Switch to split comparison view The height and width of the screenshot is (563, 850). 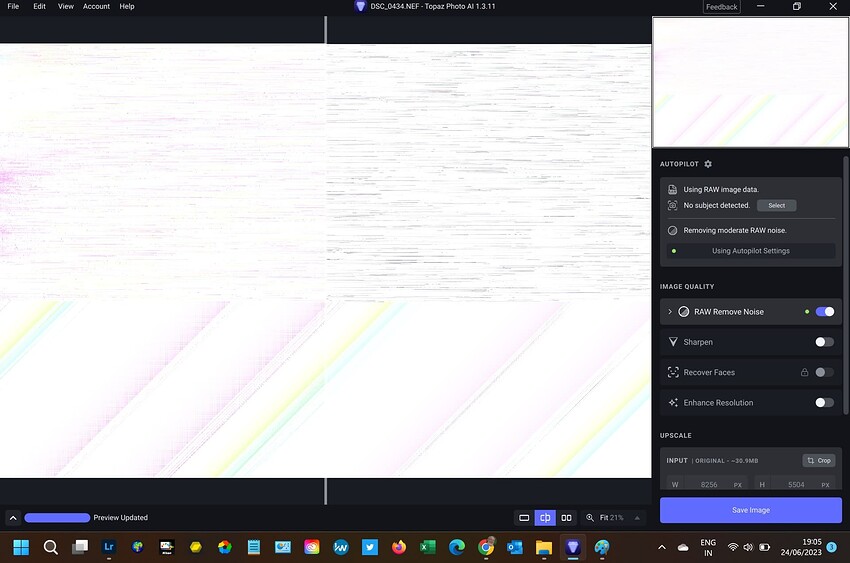[545, 518]
